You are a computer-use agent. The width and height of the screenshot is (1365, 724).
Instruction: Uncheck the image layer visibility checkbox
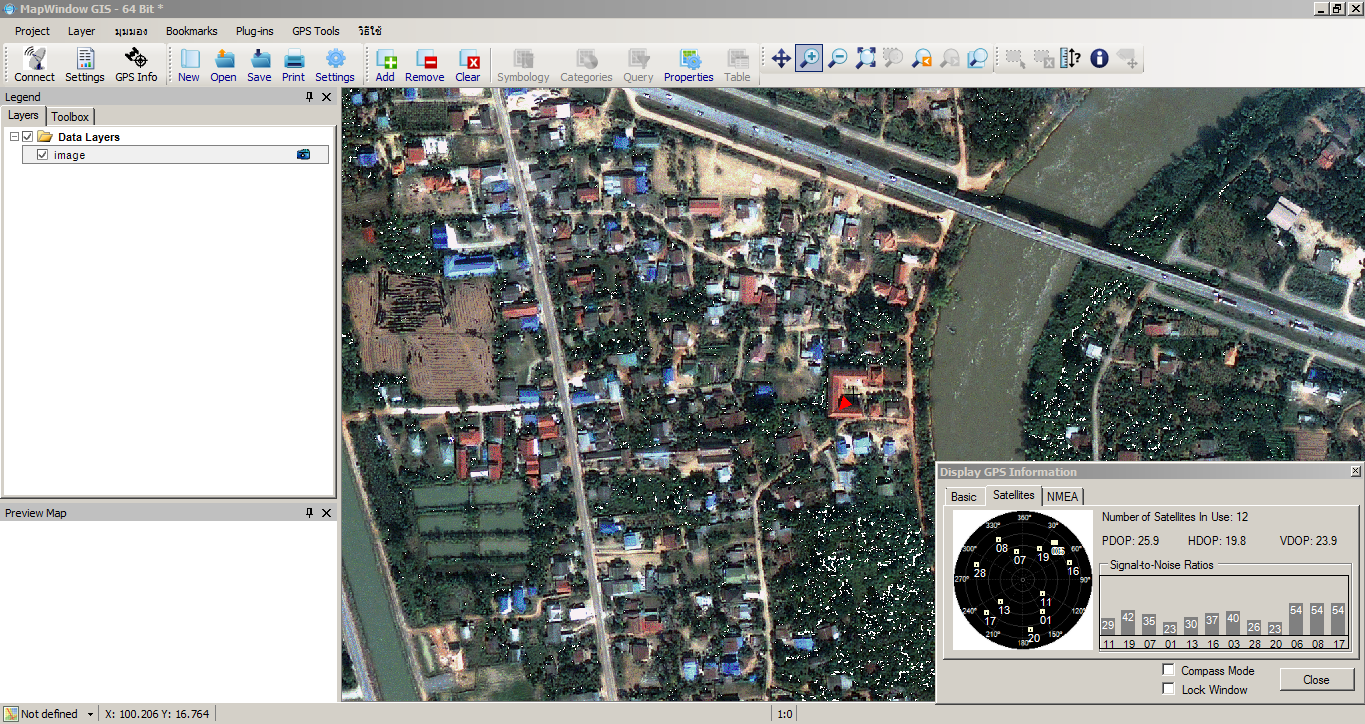click(41, 154)
